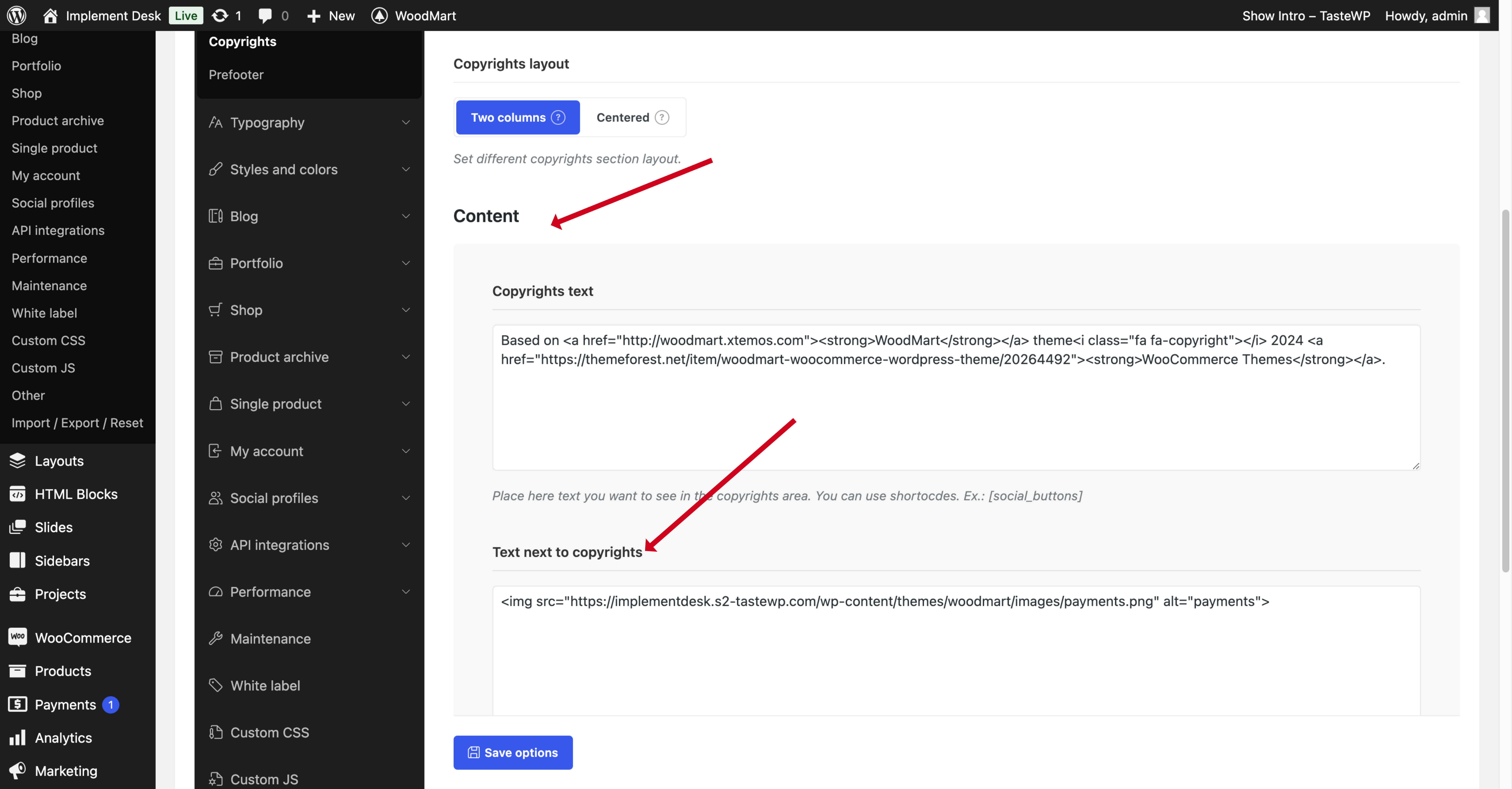
Task: Click into the Copyrights text field
Action: pos(956,398)
